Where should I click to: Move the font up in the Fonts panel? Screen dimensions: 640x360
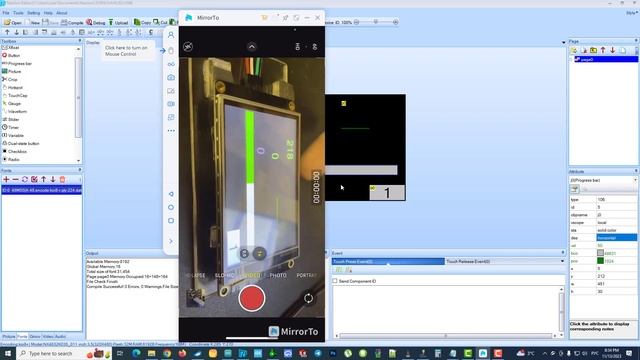click(44, 180)
